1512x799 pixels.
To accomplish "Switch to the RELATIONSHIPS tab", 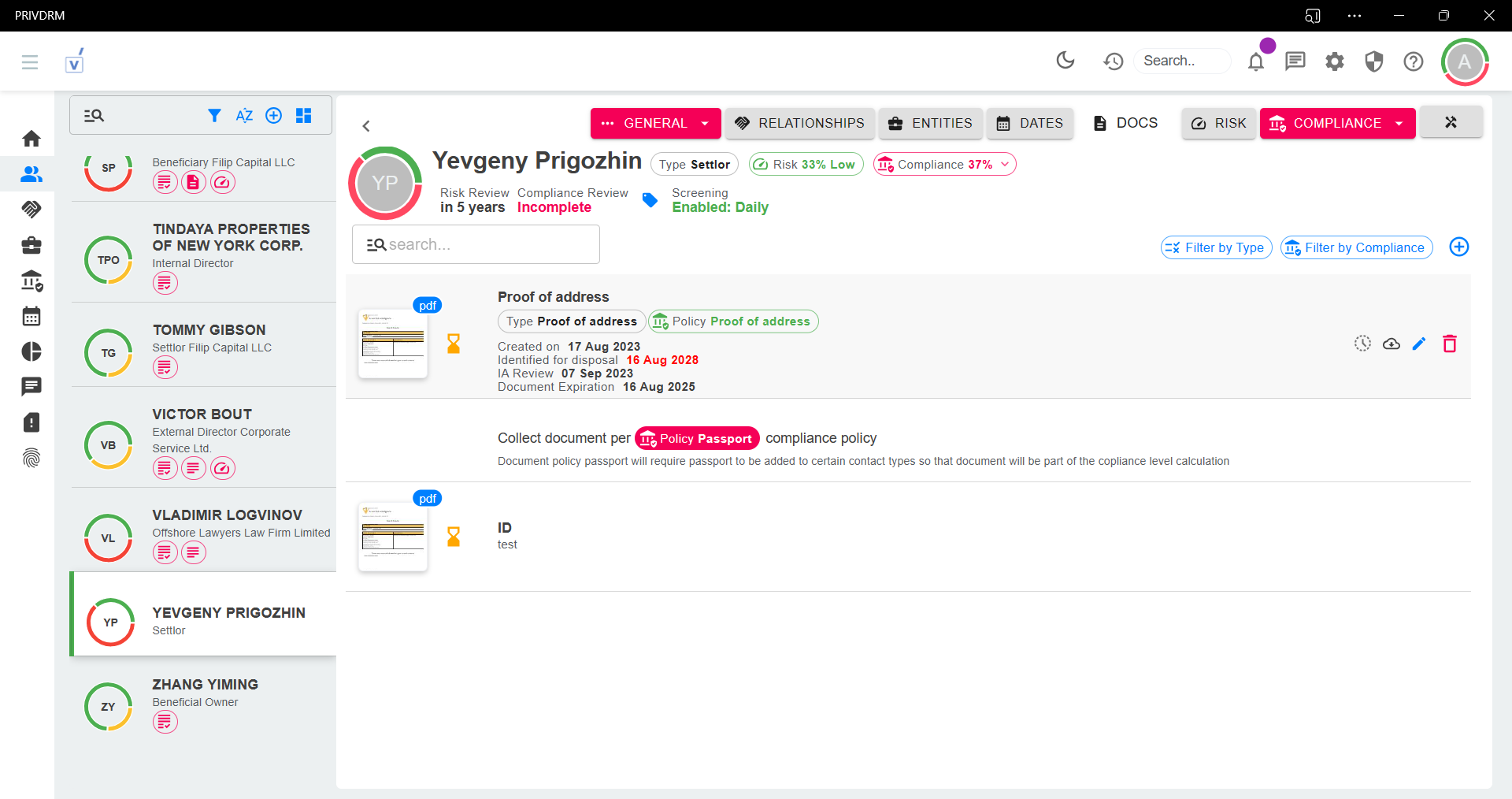I will pyautogui.click(x=799, y=124).
